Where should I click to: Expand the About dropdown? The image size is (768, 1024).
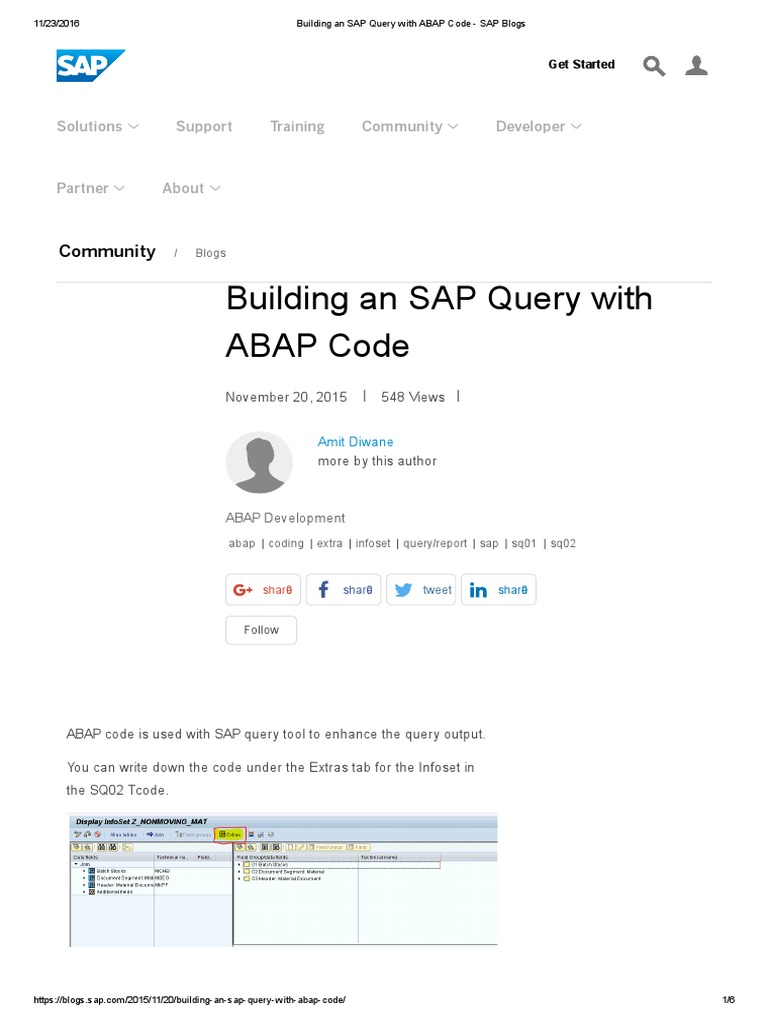(191, 188)
